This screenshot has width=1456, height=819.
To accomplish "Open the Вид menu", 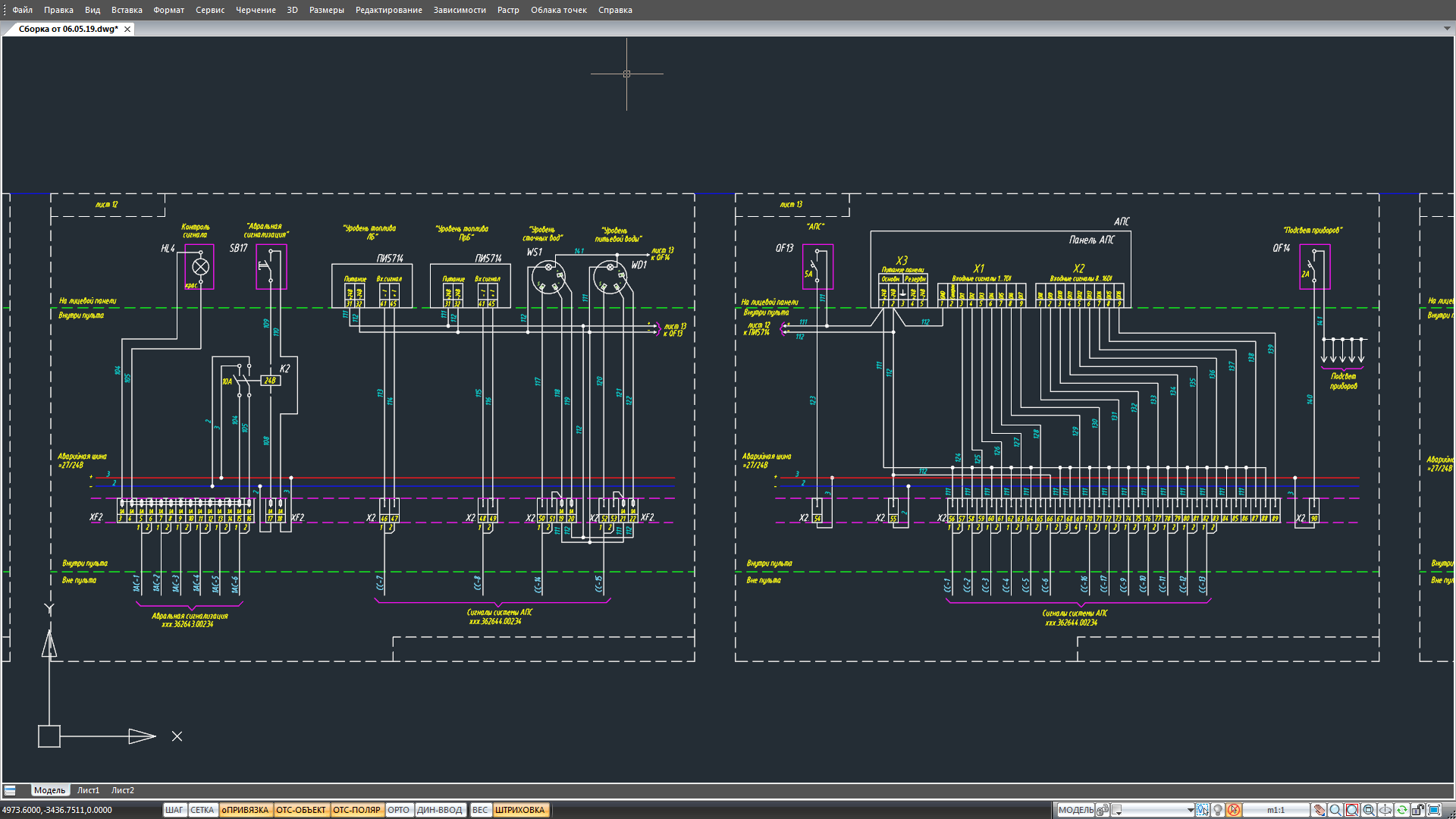I will (93, 10).
